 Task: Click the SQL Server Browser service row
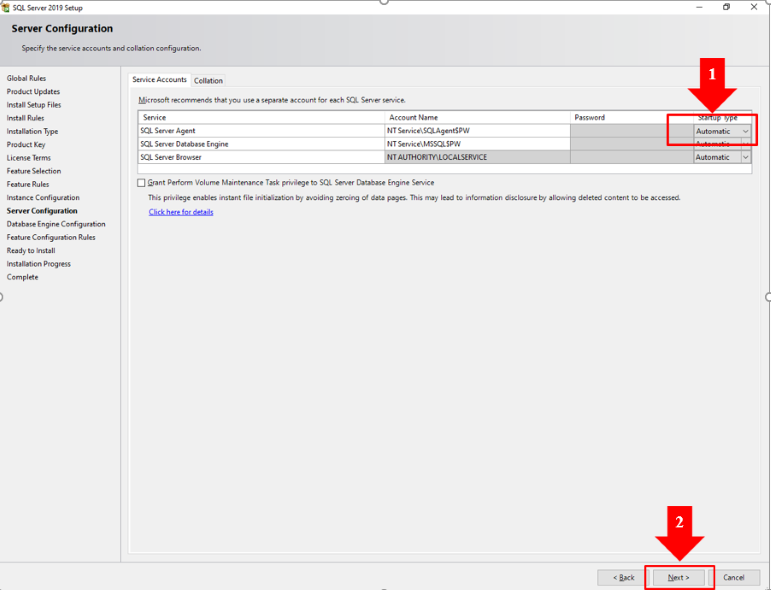click(x=261, y=157)
